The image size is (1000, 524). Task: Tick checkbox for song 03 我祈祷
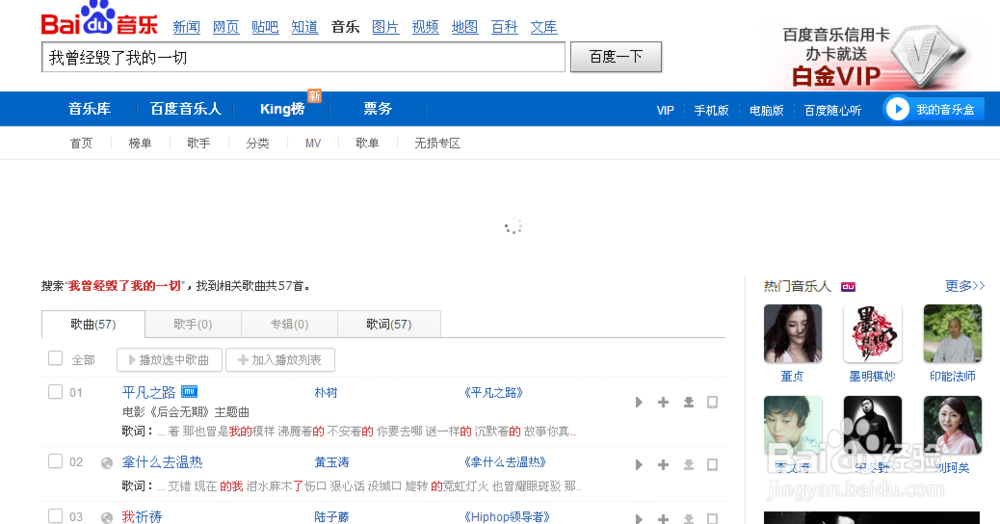[55, 516]
